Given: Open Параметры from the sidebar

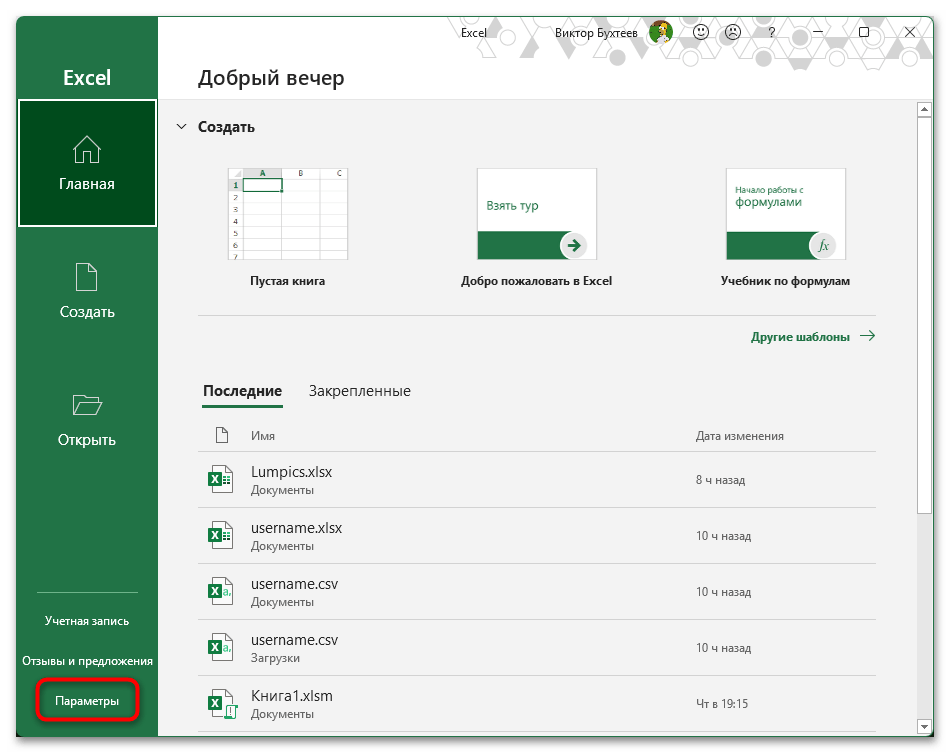Looking at the screenshot, I should point(87,701).
